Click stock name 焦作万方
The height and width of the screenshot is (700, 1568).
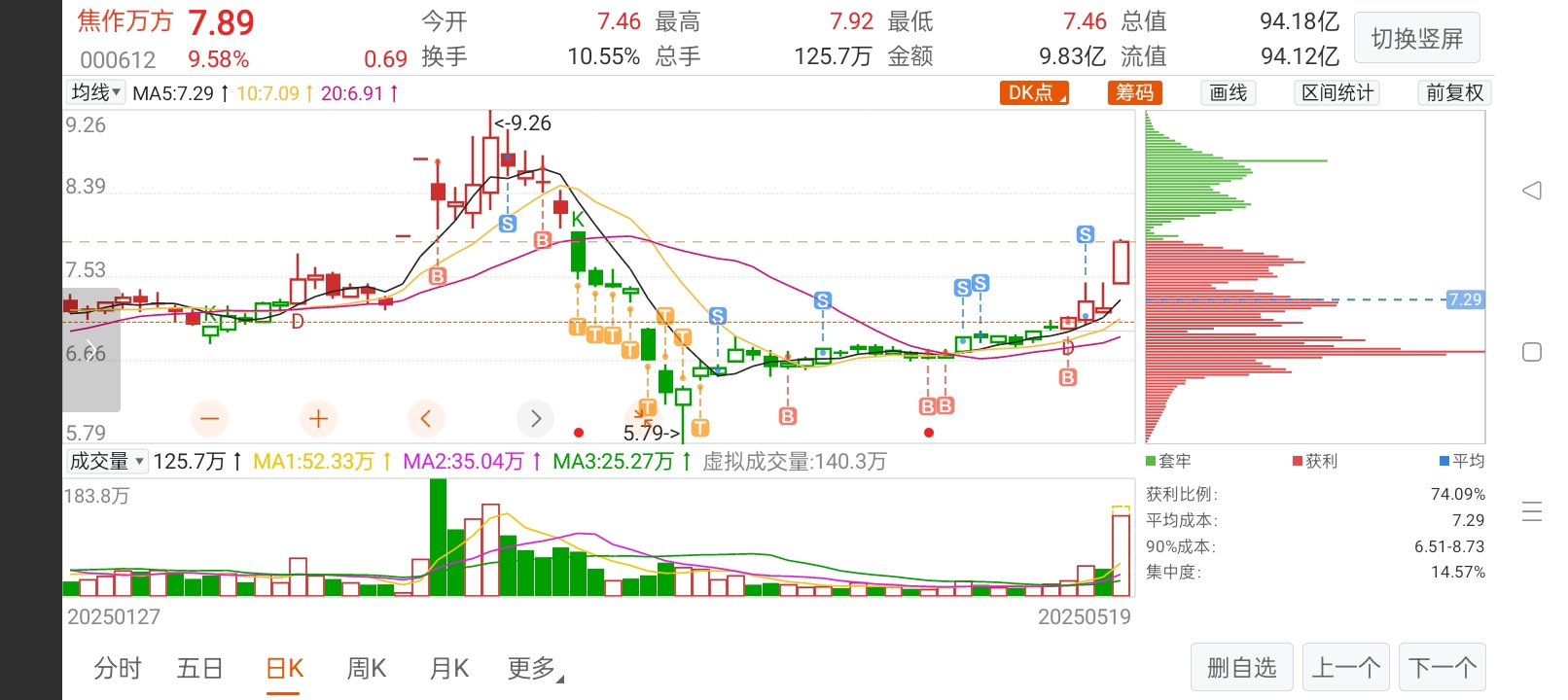click(125, 21)
